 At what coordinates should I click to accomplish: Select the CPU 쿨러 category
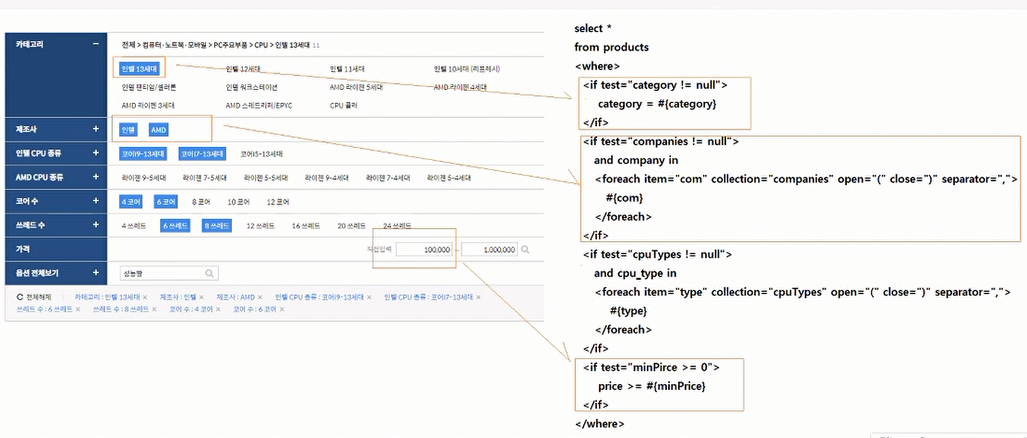pos(344,105)
